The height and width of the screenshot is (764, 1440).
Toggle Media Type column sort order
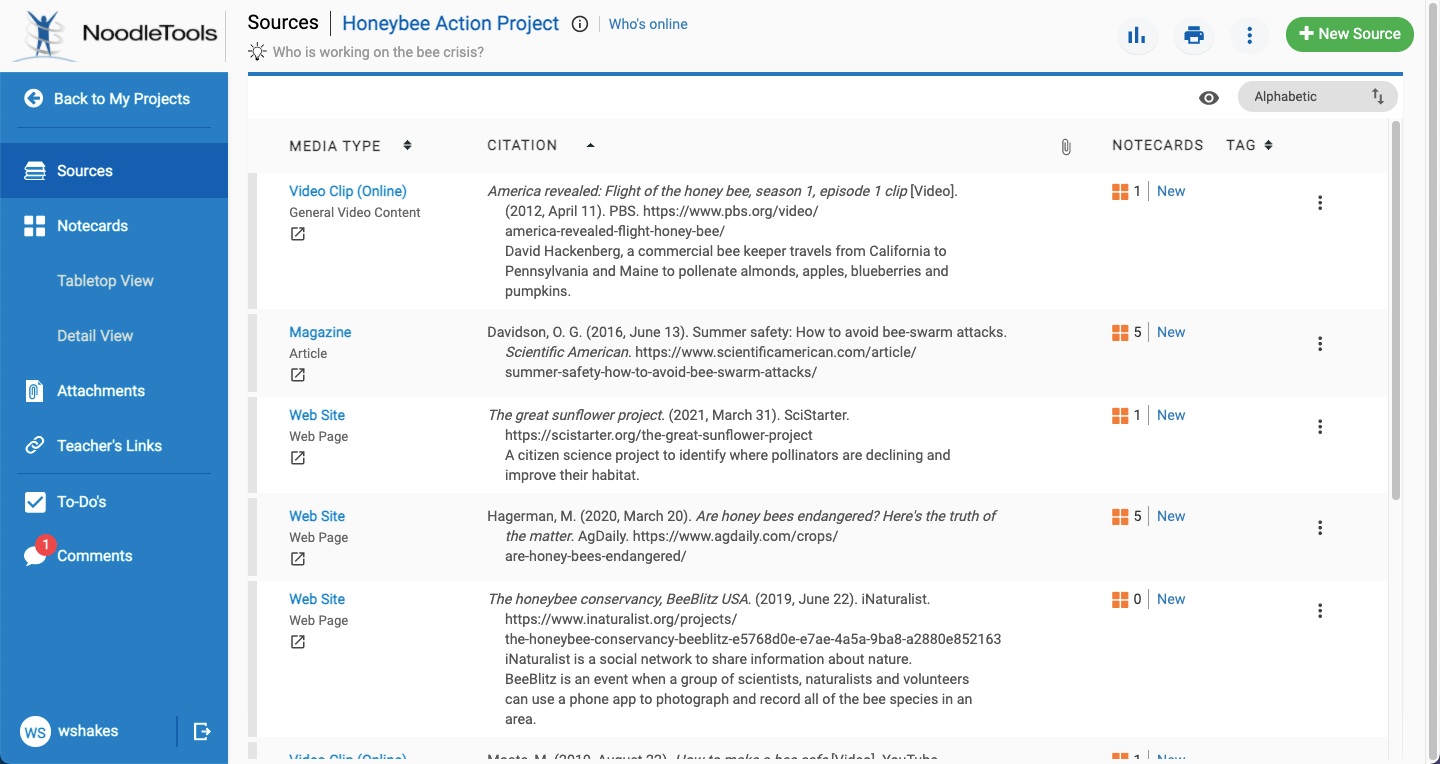tap(407, 146)
